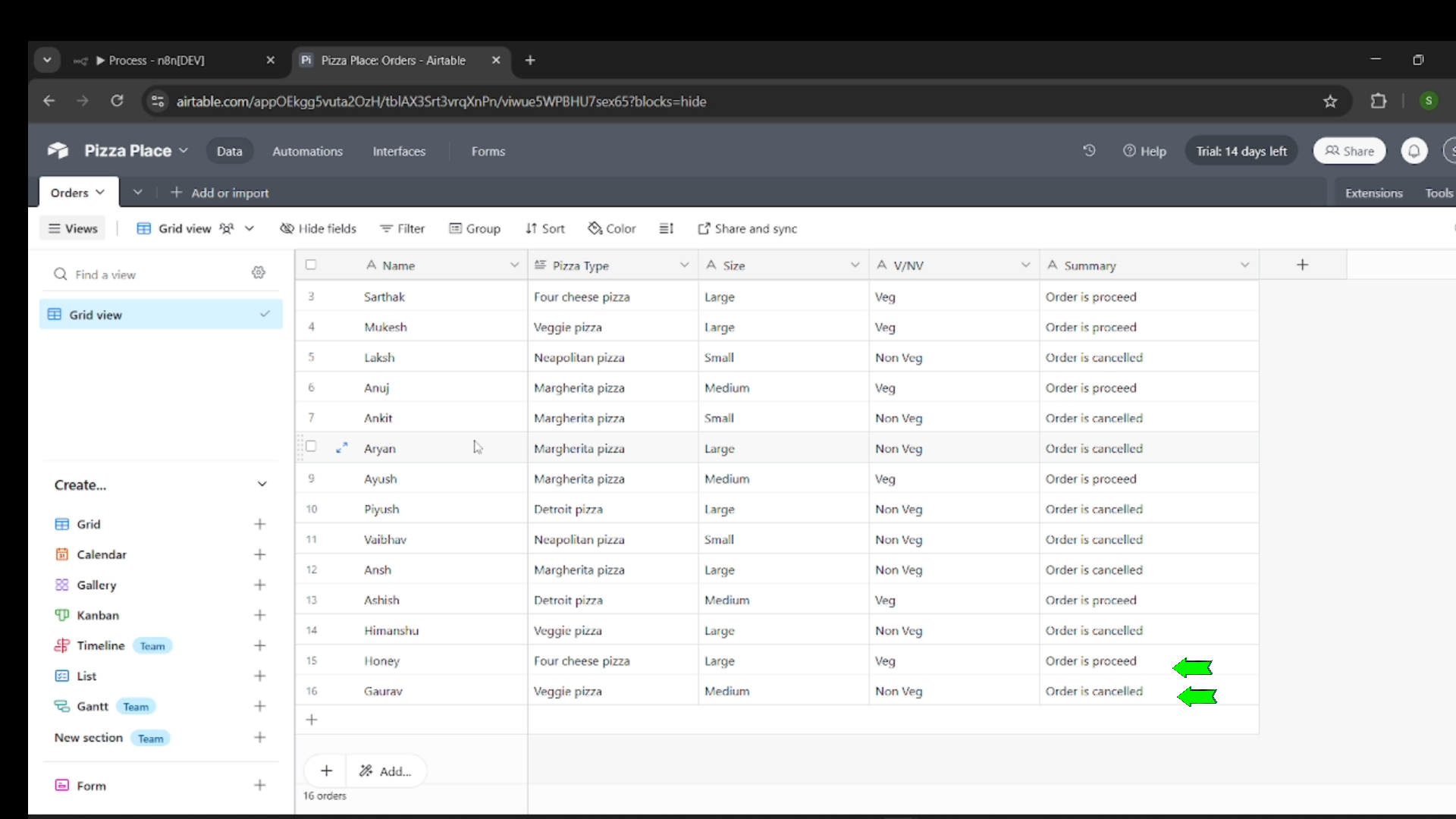Open the Color tool in the toolbar
The width and height of the screenshot is (1456, 819).
click(612, 228)
